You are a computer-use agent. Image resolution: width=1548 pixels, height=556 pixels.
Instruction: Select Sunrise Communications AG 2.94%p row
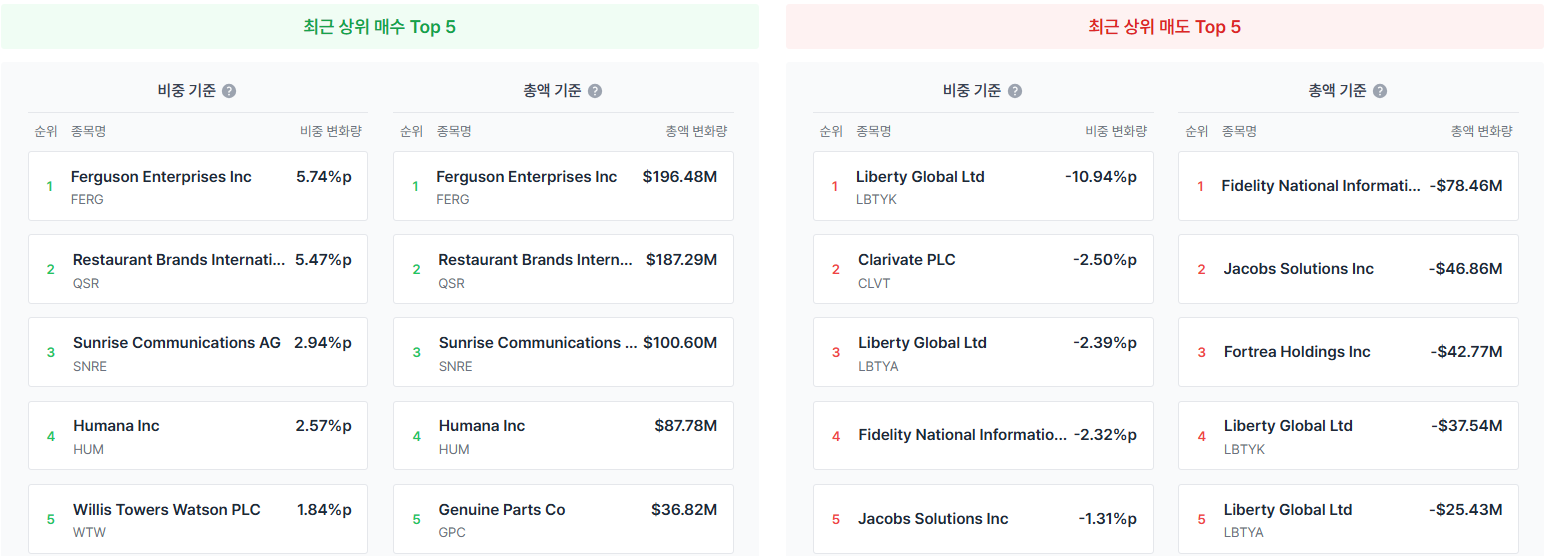click(198, 352)
